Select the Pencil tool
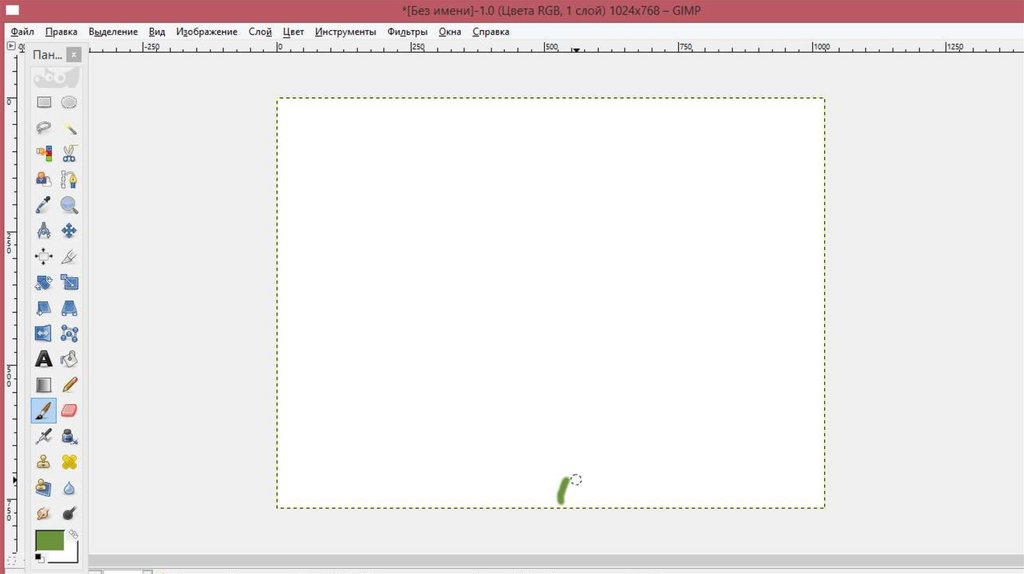 pyautogui.click(x=69, y=385)
